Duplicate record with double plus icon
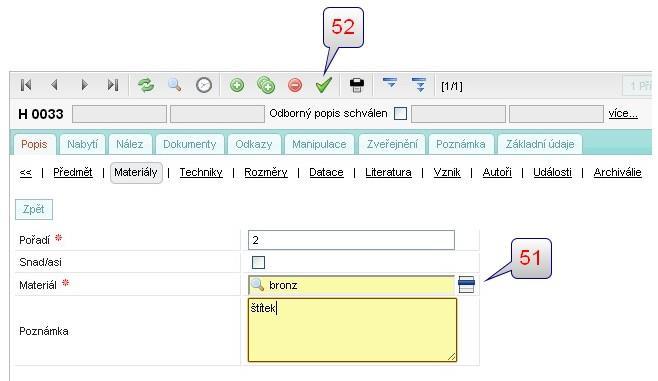Viewport: 658px width, 381px height. (266, 85)
